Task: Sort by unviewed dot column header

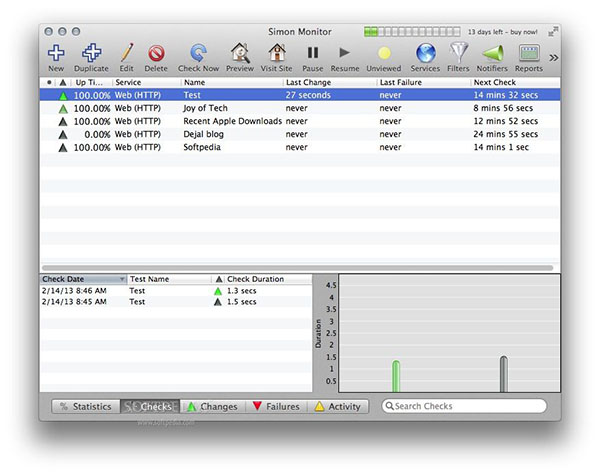Action: coord(49,82)
